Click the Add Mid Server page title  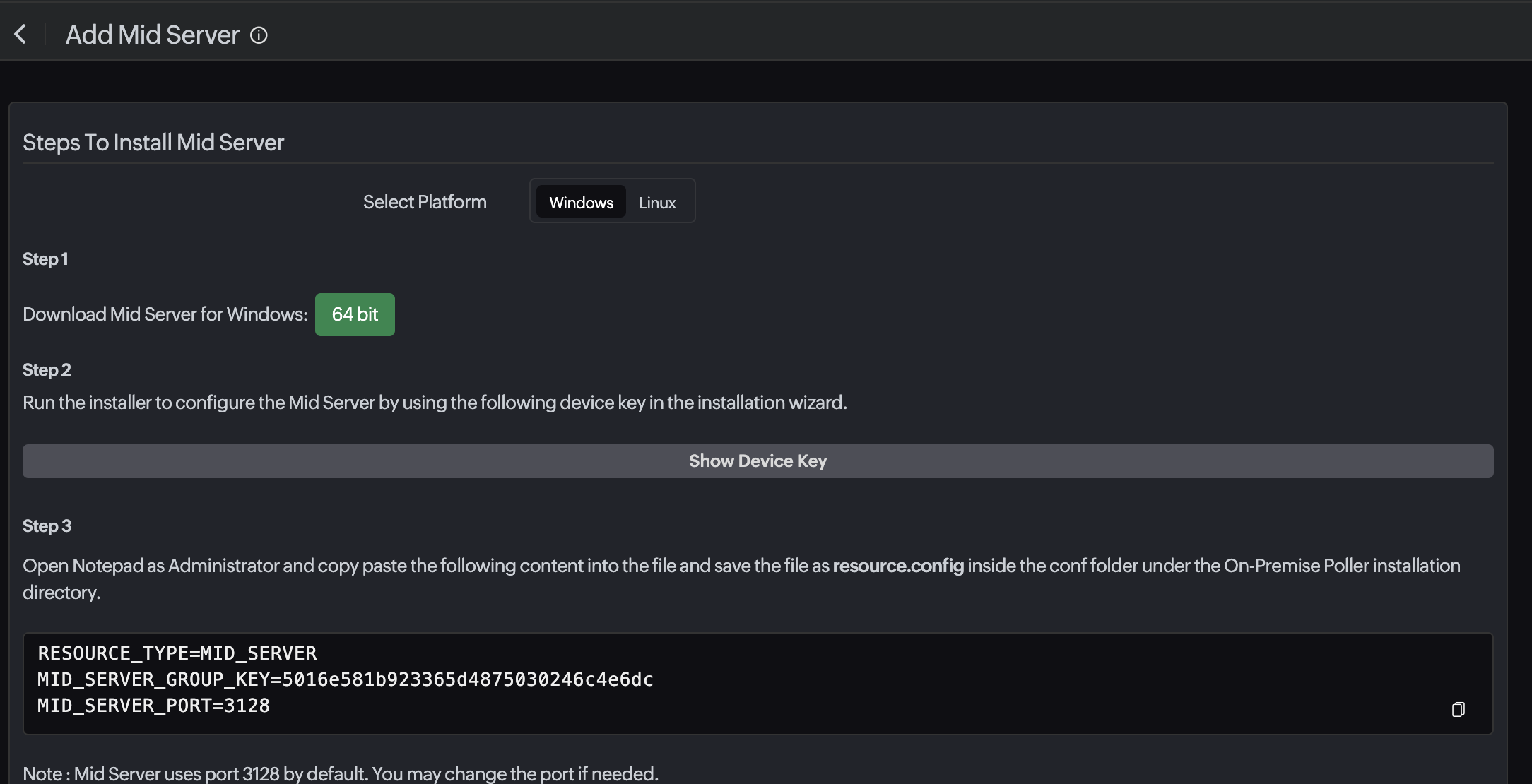[153, 35]
